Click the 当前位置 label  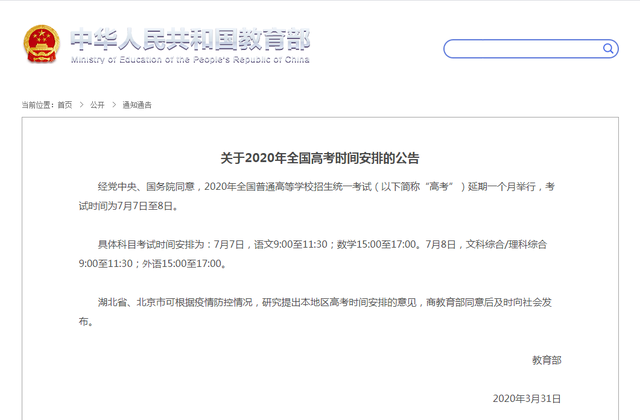point(38,105)
